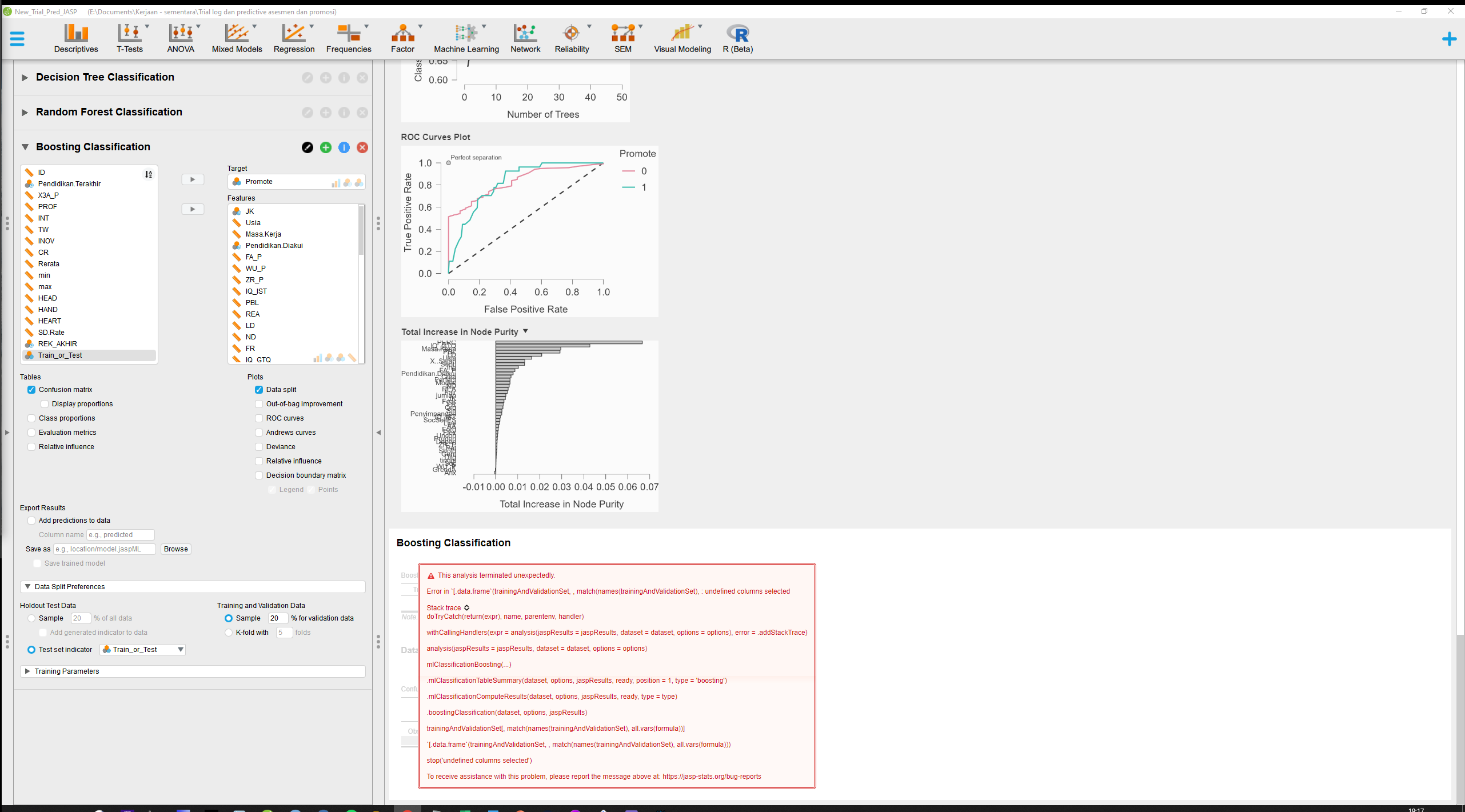Uncheck the Confusion matrix checkbox
Viewport: 1465px width, 812px height.
(31, 390)
